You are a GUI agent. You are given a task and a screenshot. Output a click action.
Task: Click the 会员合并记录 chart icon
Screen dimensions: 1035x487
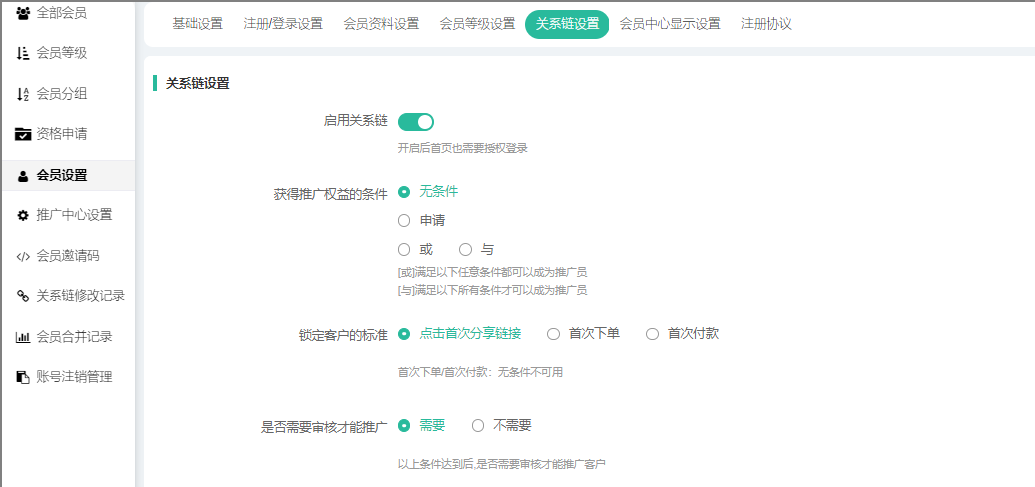click(x=23, y=337)
